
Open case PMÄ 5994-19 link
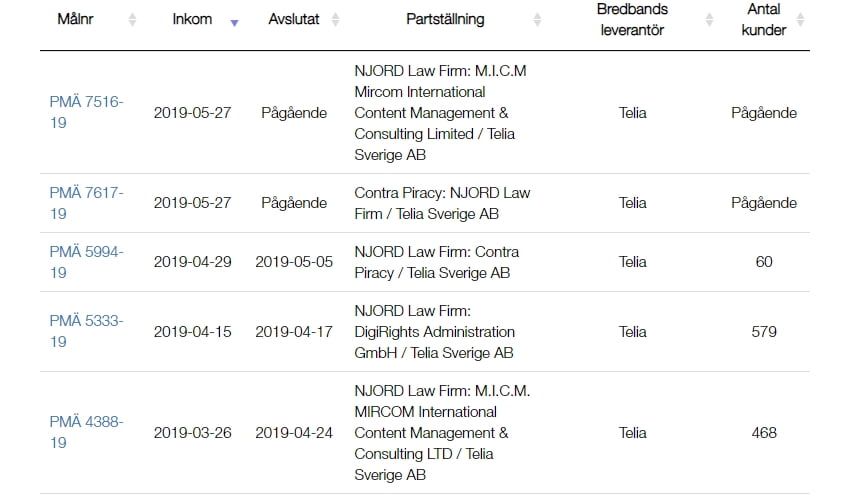click(x=86, y=262)
